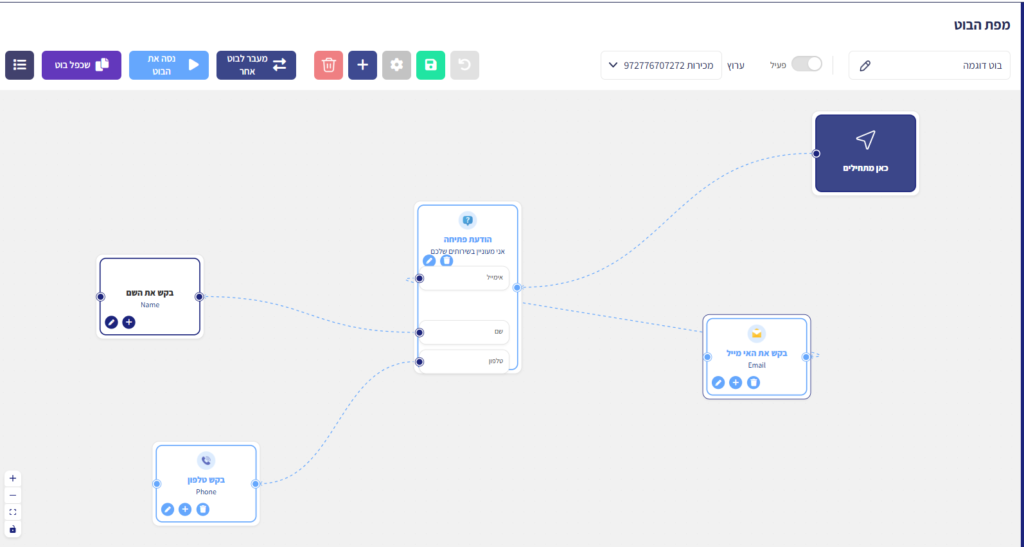Screen dimensions: 1024x547
Task: Click the נסה את הבוט try bot button
Action: tap(168, 65)
